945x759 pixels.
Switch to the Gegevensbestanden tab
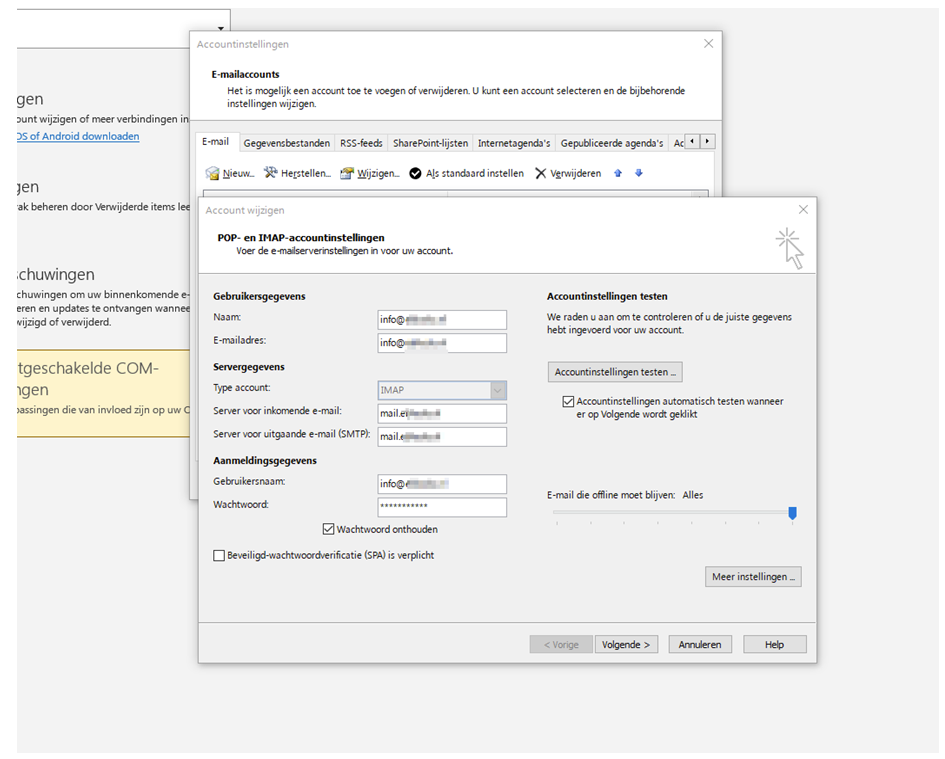pos(286,143)
